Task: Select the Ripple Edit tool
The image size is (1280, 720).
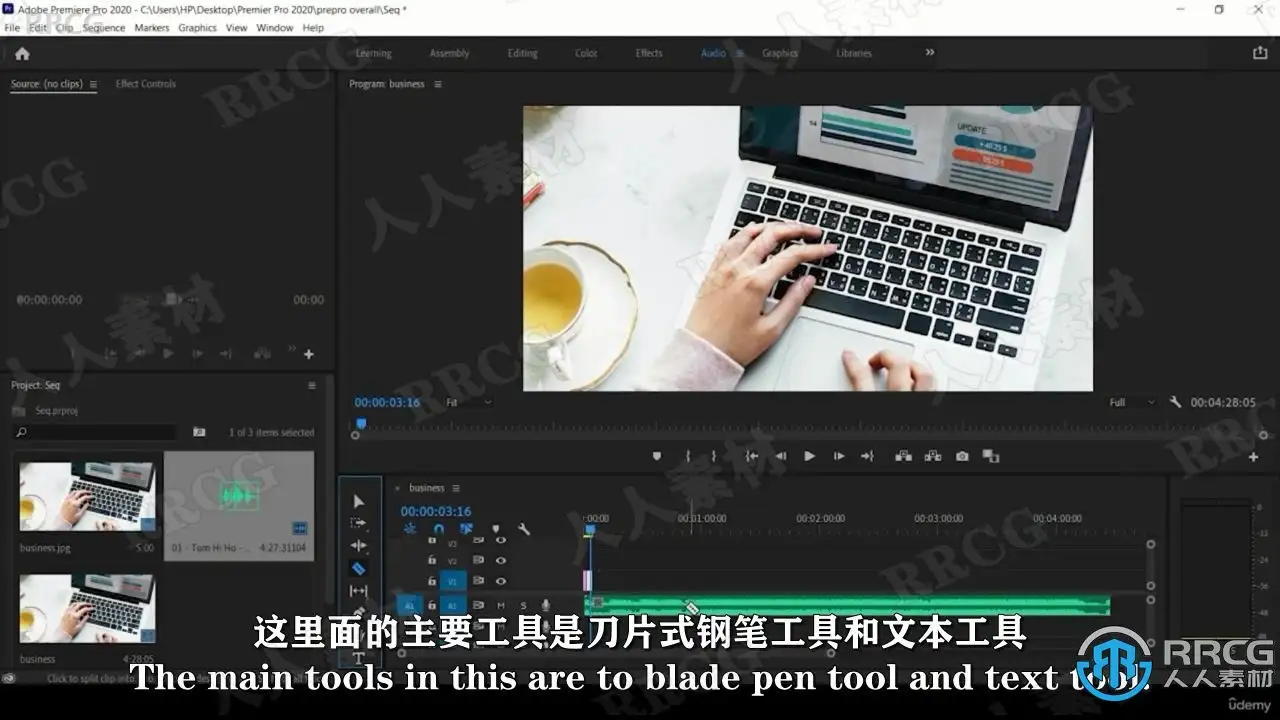Action: [359, 546]
